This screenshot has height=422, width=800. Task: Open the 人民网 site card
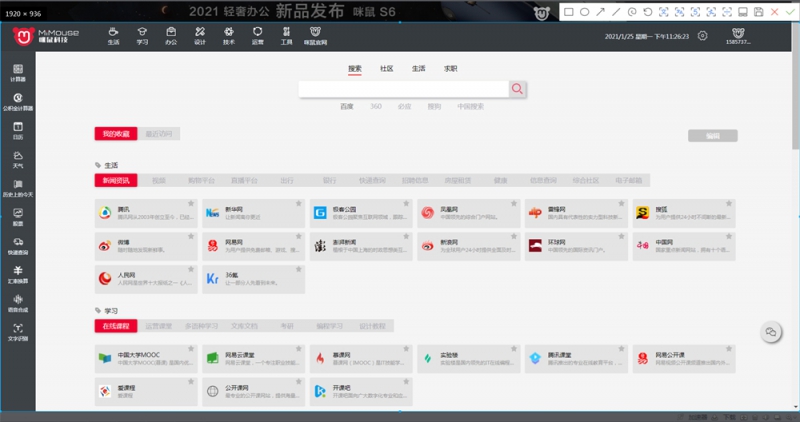coord(146,279)
